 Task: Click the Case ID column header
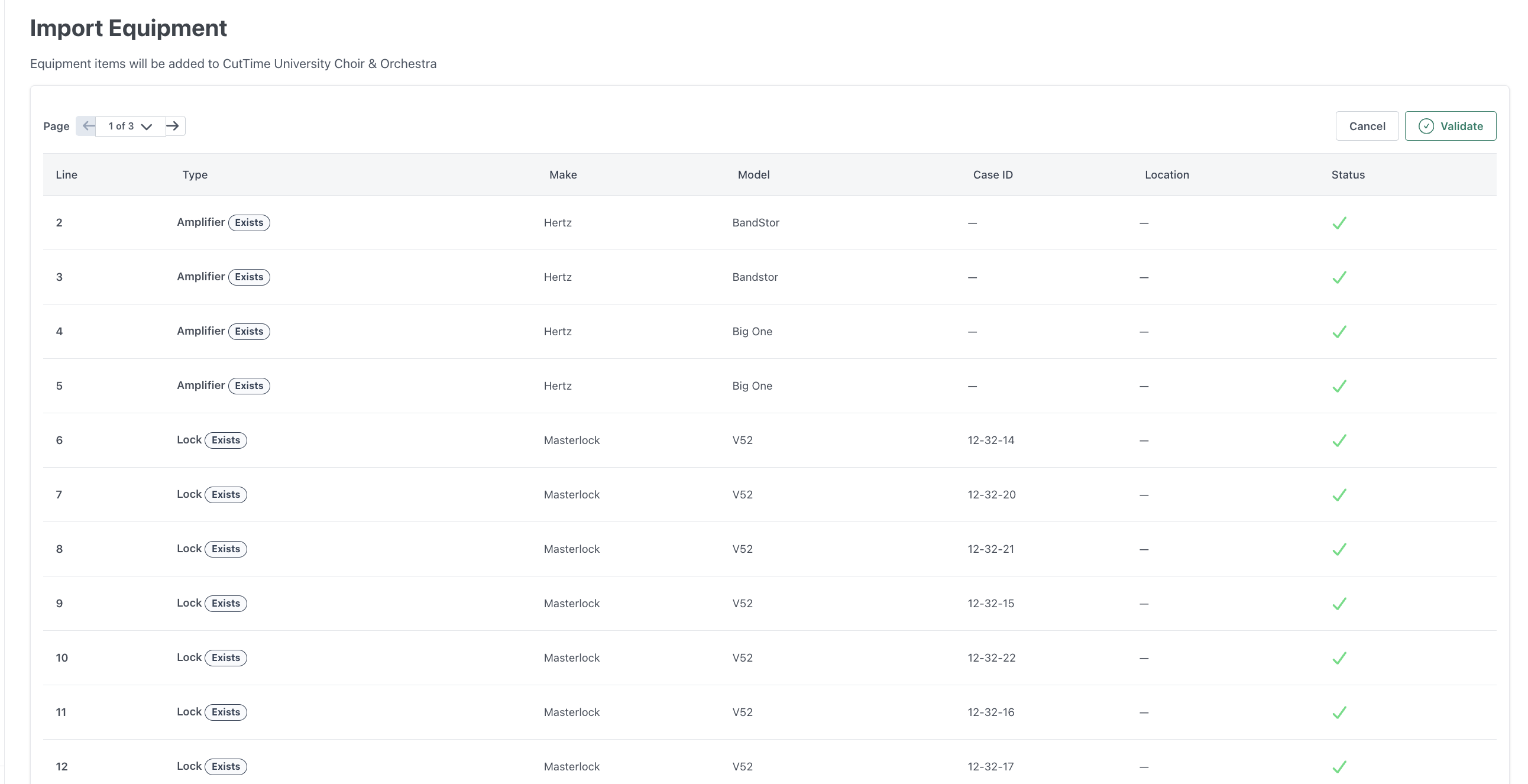tap(992, 174)
